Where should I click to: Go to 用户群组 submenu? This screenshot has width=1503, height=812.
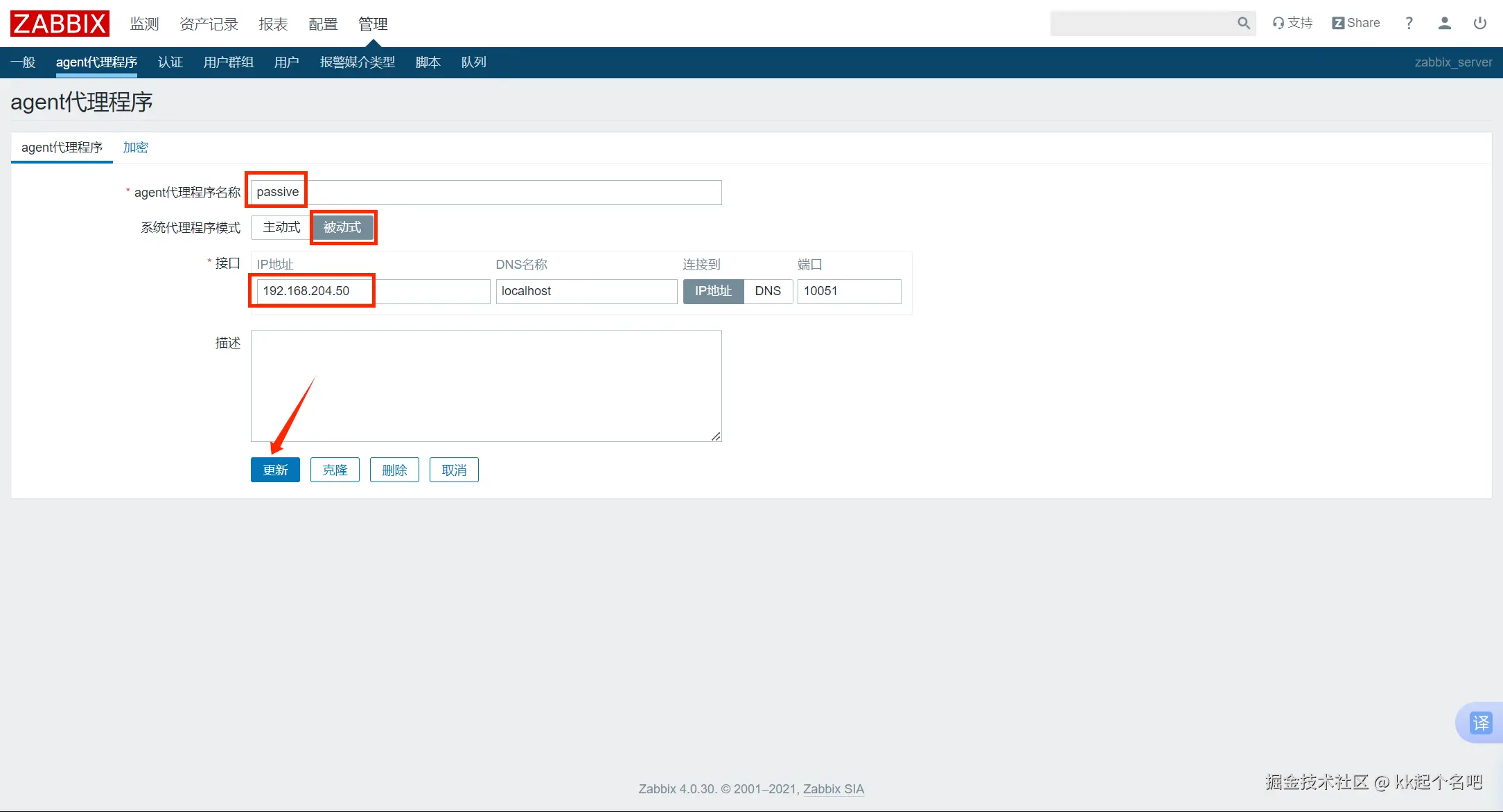click(229, 62)
